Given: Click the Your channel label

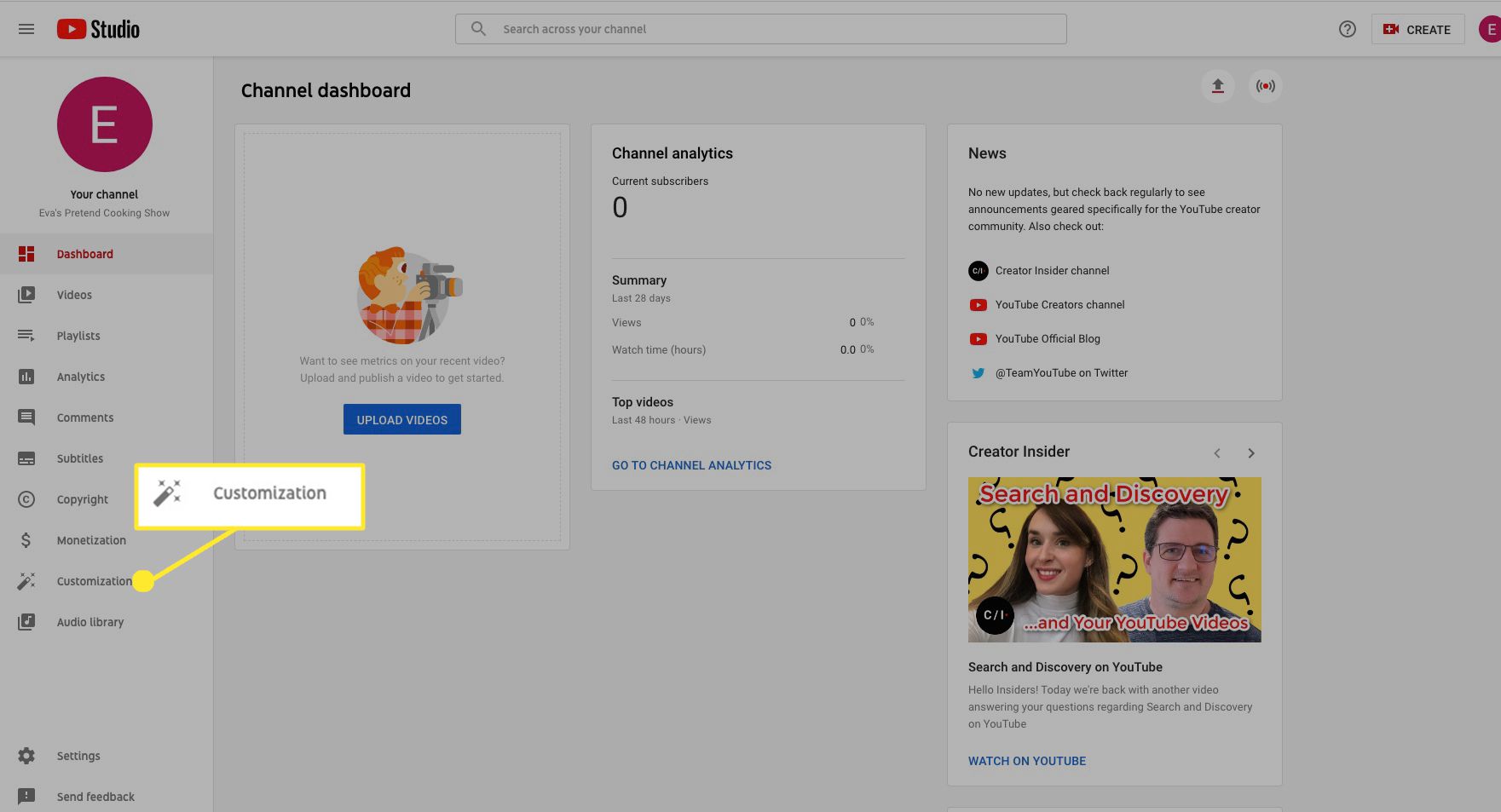Looking at the screenshot, I should 104,194.
